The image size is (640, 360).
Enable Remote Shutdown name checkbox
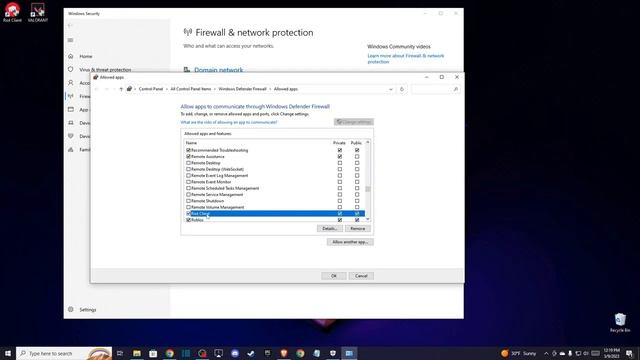point(189,201)
